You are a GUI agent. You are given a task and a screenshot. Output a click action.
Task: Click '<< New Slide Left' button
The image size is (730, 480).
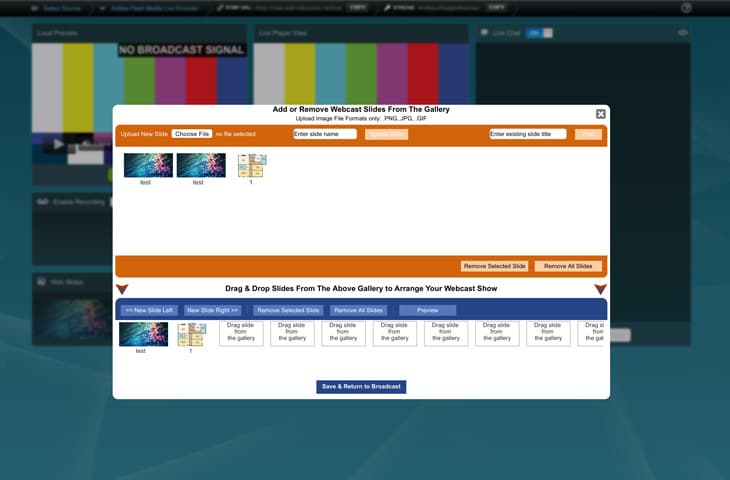point(149,310)
